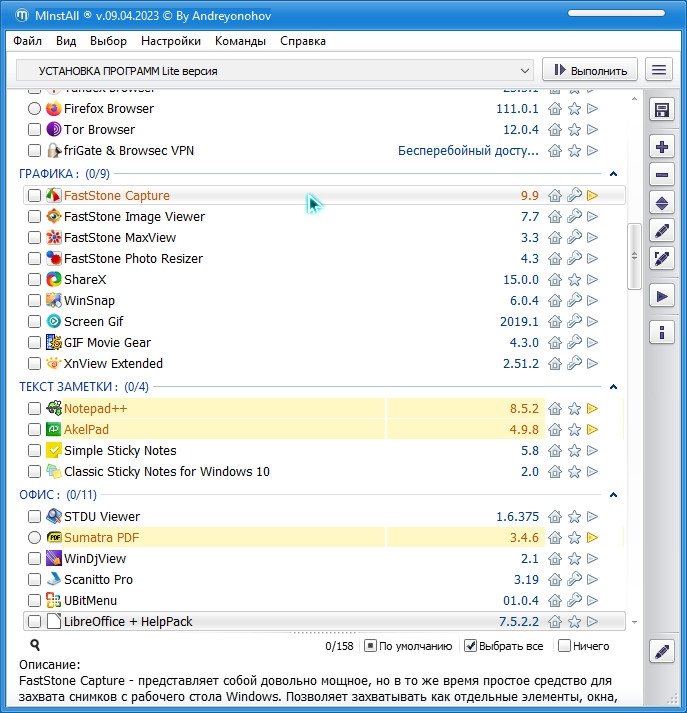The image size is (687, 713).
Task: Click play arrow on Screen Gif row
Action: coord(592,321)
